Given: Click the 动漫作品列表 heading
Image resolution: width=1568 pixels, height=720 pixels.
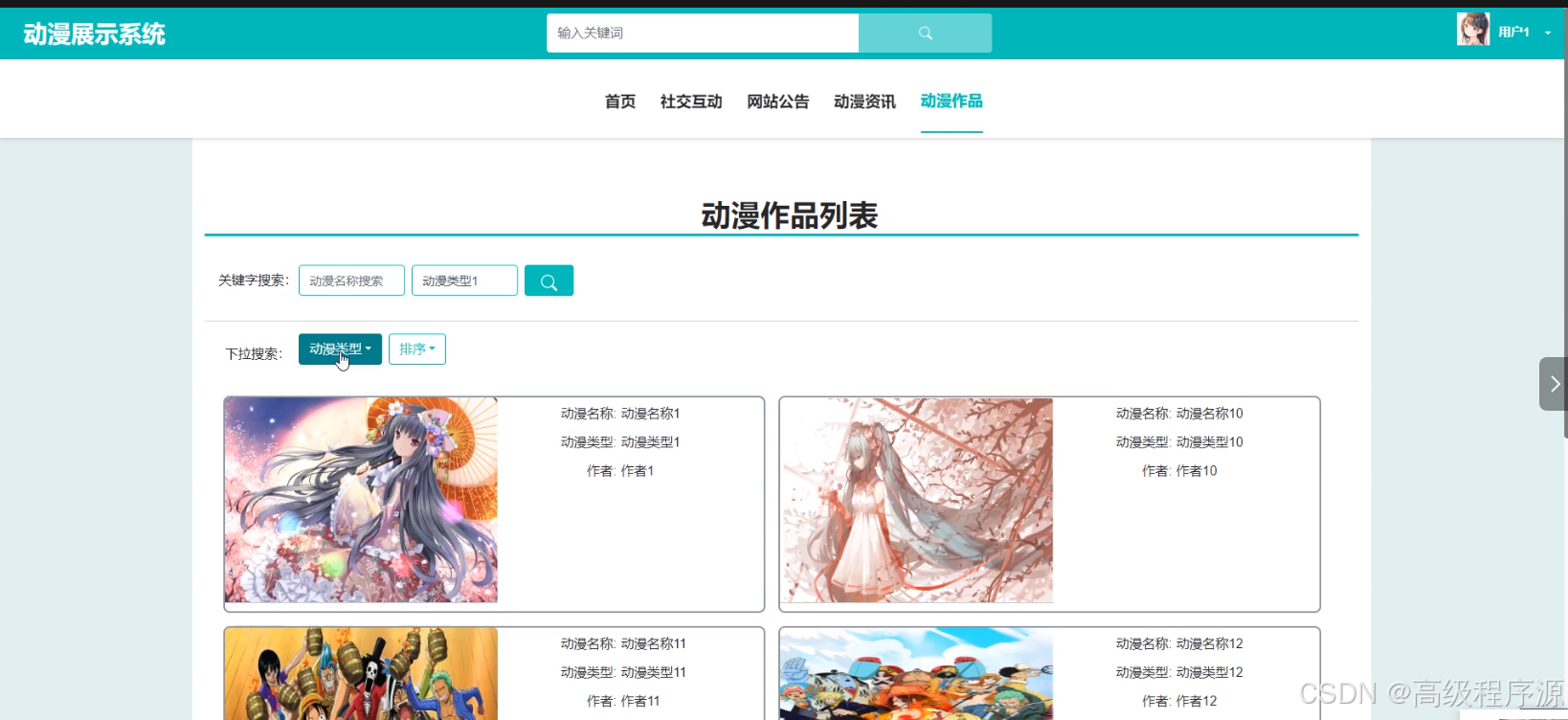Looking at the screenshot, I should 790,215.
